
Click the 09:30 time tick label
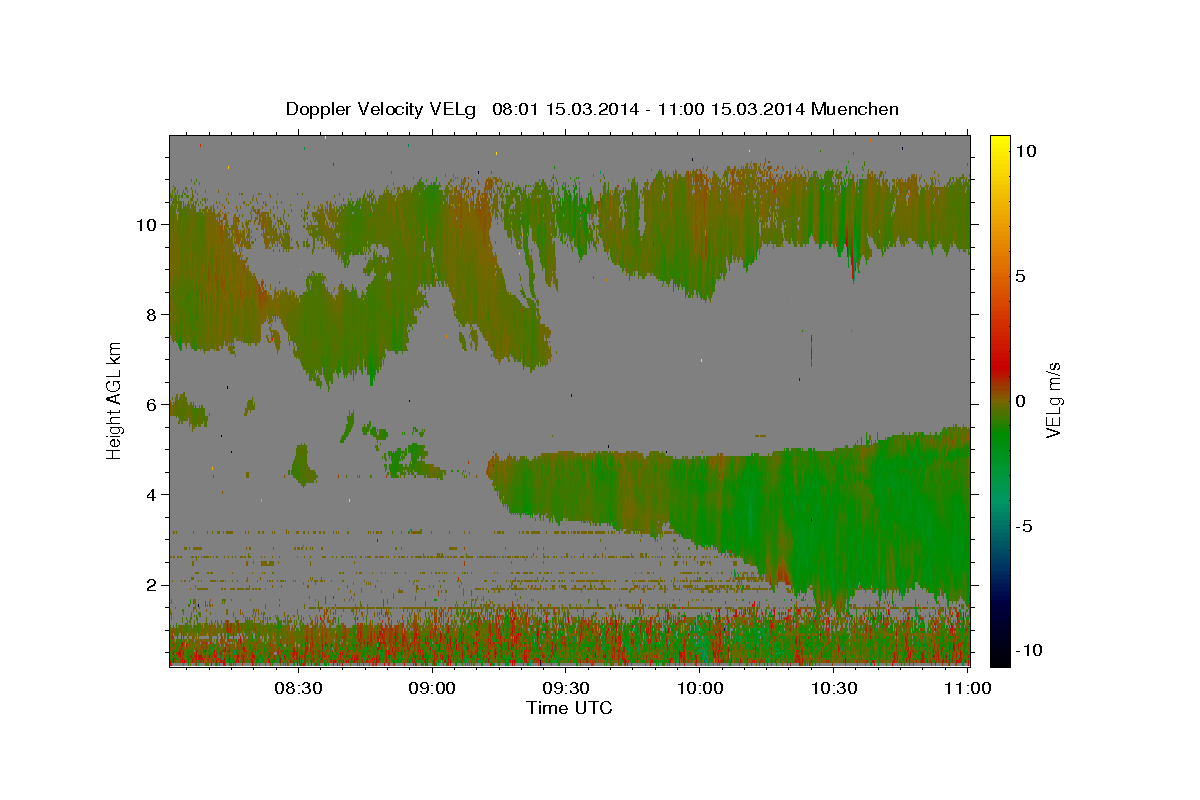click(x=566, y=688)
